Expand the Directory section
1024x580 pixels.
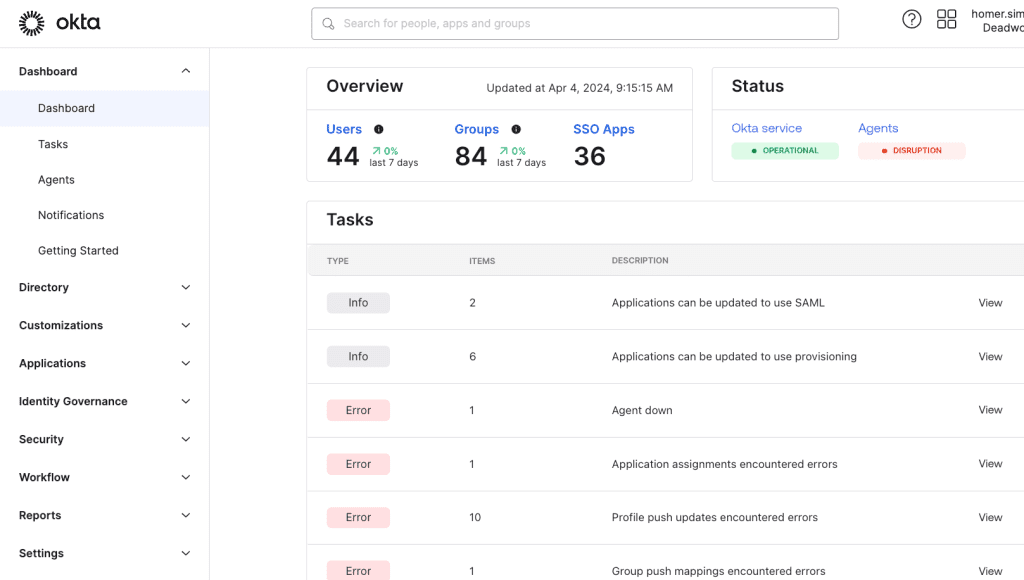104,287
